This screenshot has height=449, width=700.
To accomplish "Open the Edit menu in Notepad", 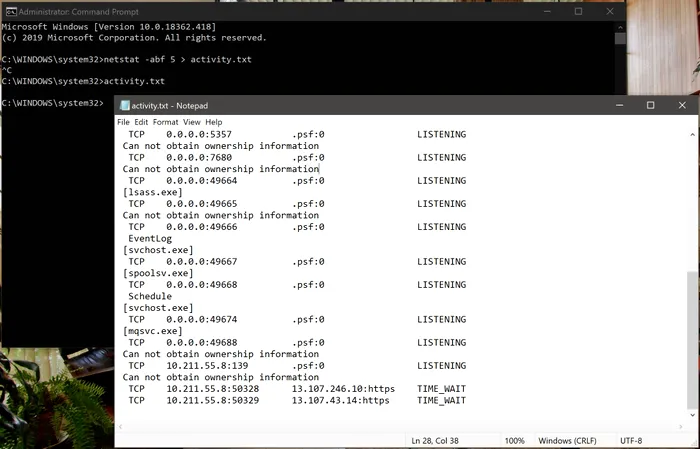I will (x=142, y=122).
